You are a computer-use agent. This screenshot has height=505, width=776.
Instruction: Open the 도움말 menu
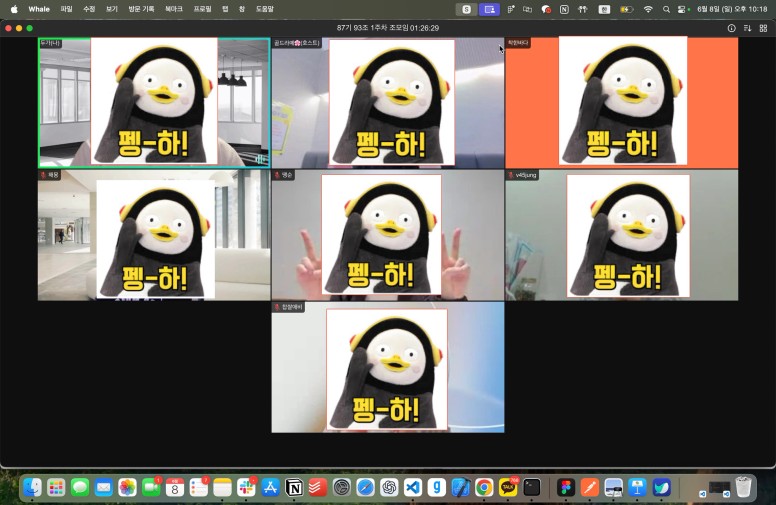point(265,9)
